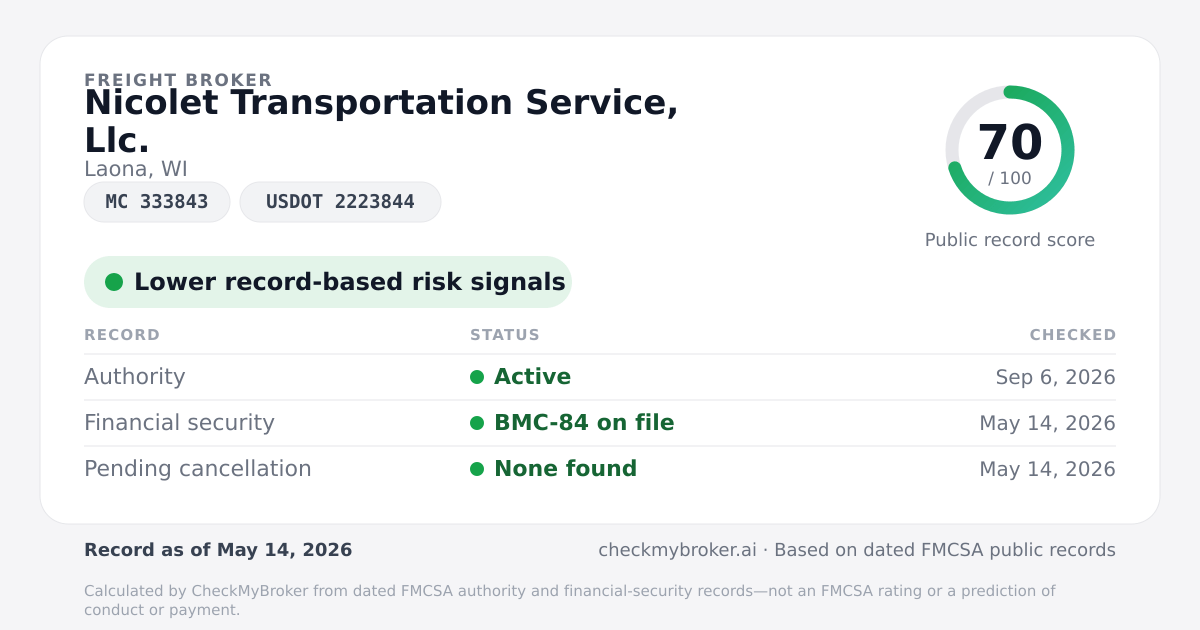Click the Financial security row label
Viewport: 1200px width, 630px height.
tap(179, 423)
